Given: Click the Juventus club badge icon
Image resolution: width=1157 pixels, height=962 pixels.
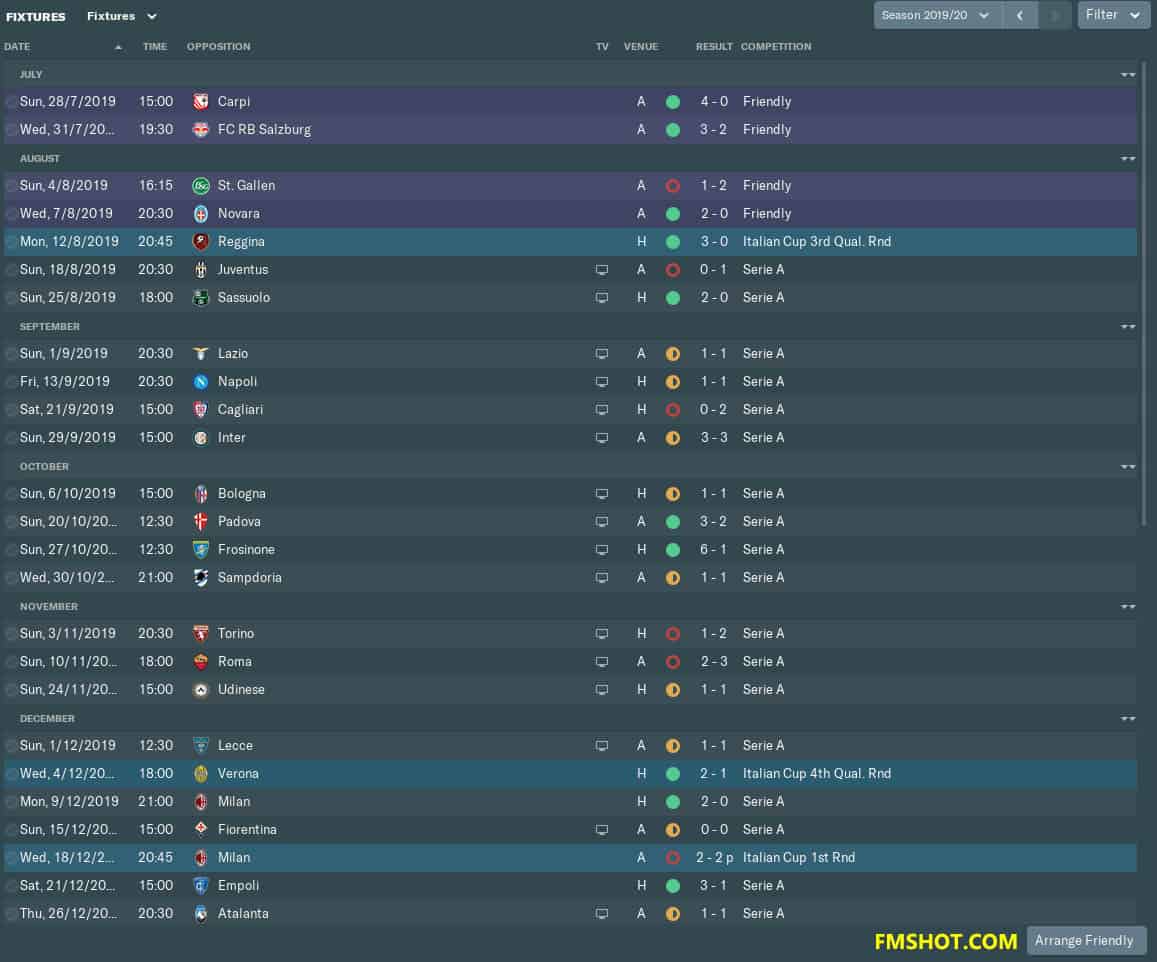Looking at the screenshot, I should [x=201, y=270].
